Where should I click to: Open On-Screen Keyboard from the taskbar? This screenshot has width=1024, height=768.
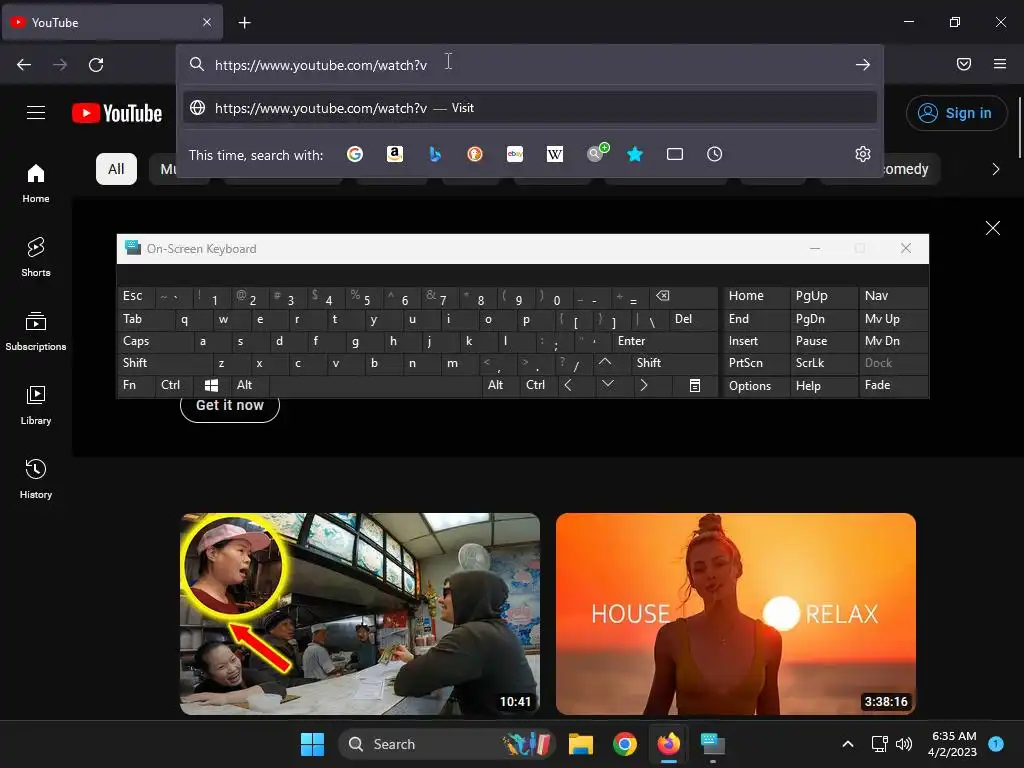click(x=712, y=744)
